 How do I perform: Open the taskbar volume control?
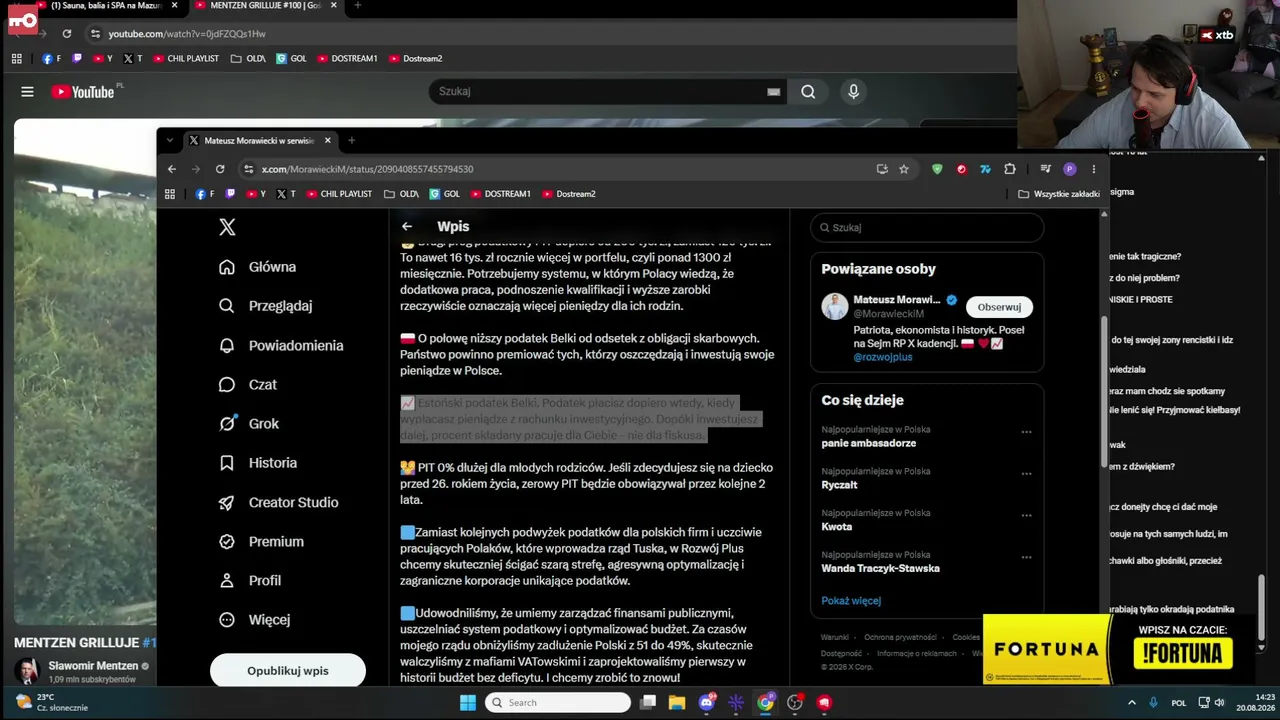1219,703
